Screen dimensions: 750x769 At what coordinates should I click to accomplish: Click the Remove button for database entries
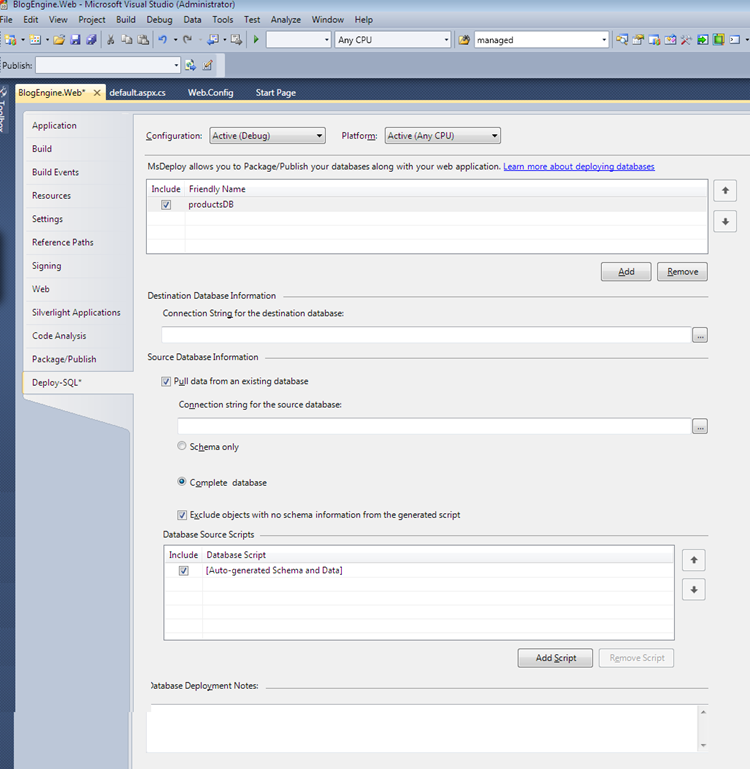(682, 272)
